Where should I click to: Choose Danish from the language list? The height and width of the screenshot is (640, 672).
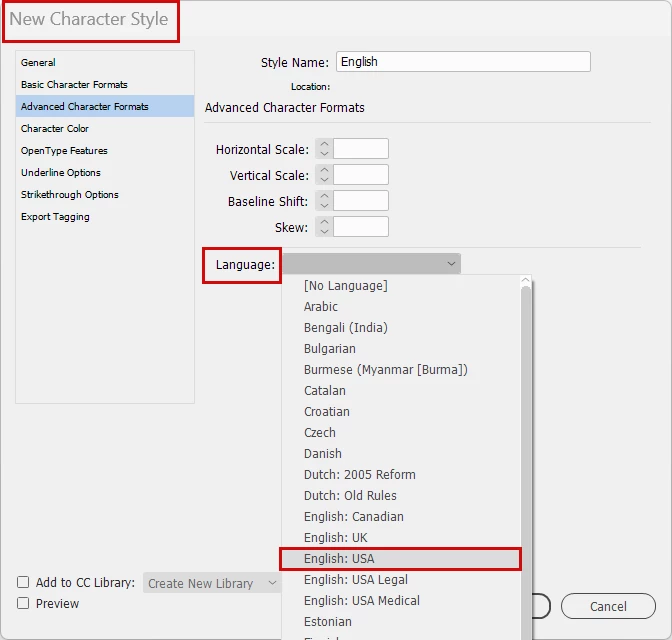point(401,454)
